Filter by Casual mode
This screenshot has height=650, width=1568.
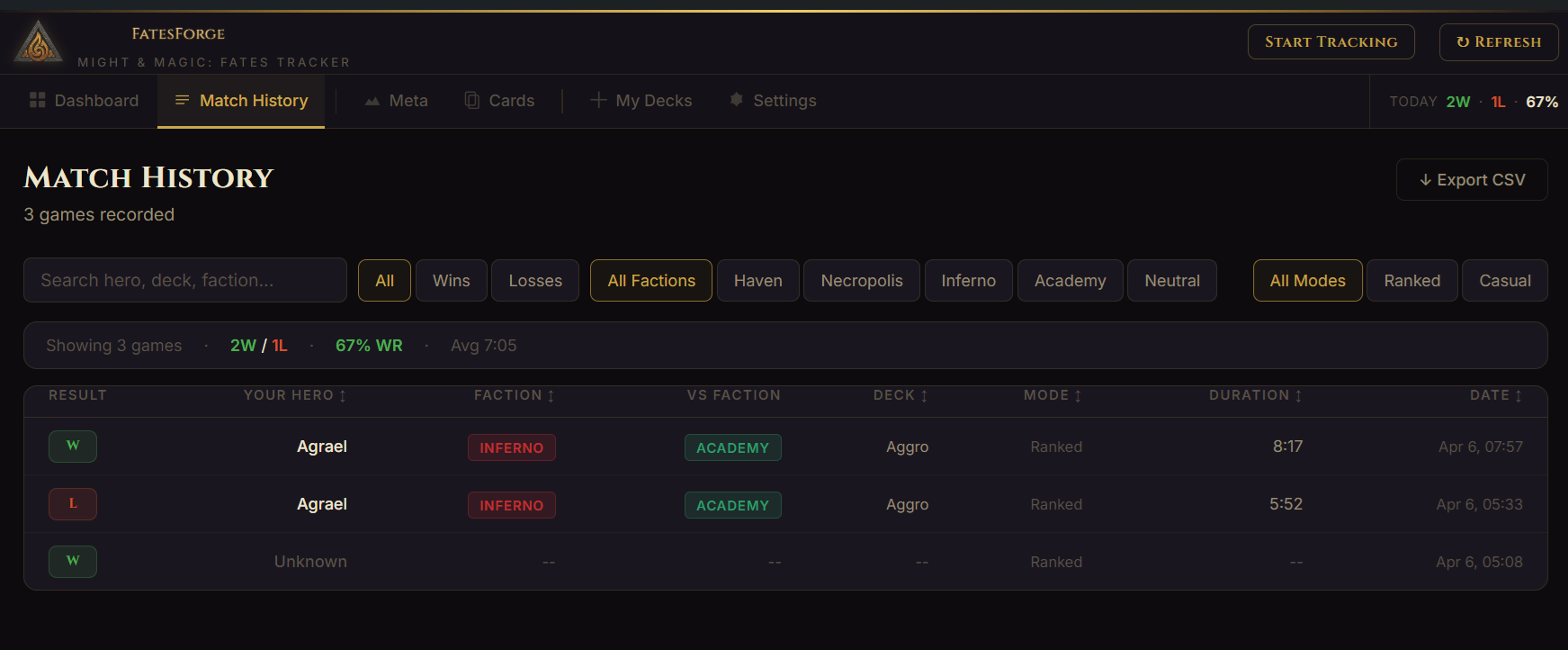coord(1505,280)
